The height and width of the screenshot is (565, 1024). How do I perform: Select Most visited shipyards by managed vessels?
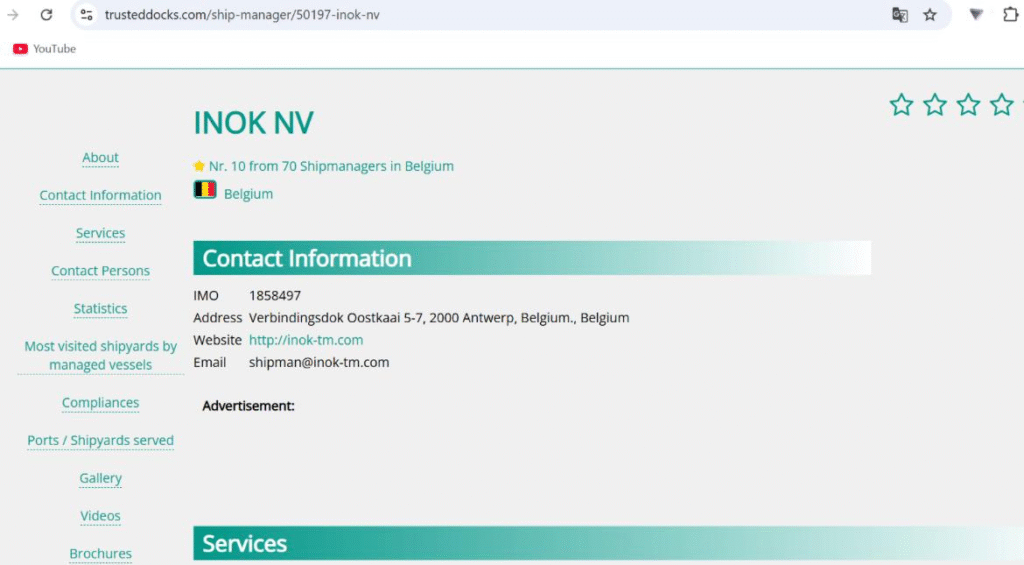click(x=100, y=355)
